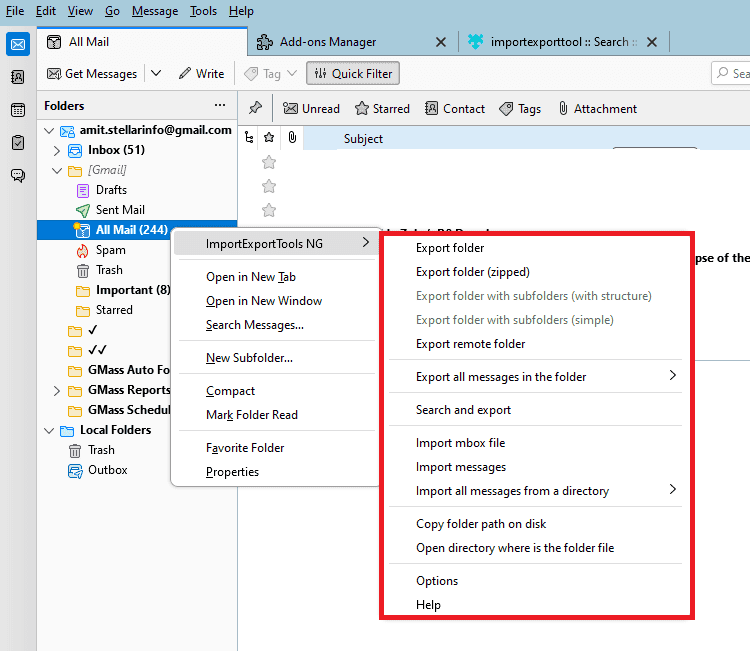The height and width of the screenshot is (651, 750).
Task: Open the Chat sidebar icon
Action: (x=18, y=175)
